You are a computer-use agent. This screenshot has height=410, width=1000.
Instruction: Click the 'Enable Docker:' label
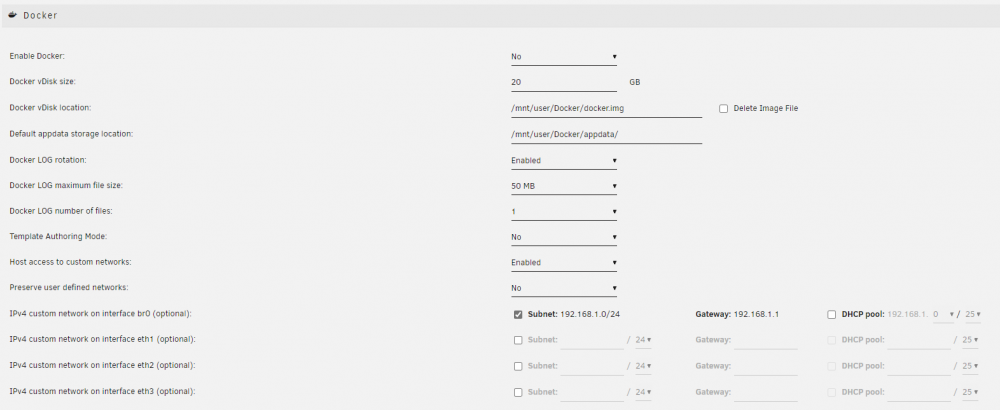pyautogui.click(x=37, y=56)
